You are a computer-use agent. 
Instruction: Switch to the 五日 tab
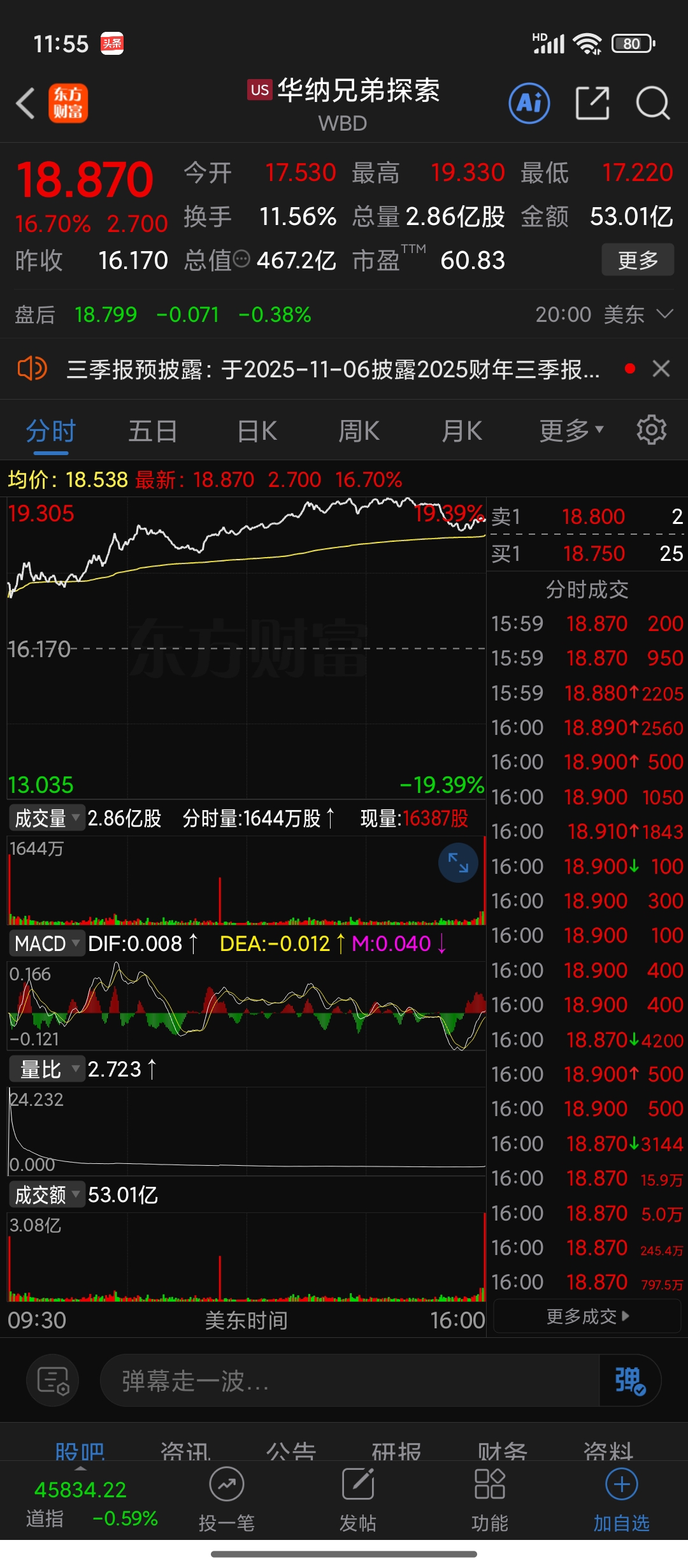153,432
